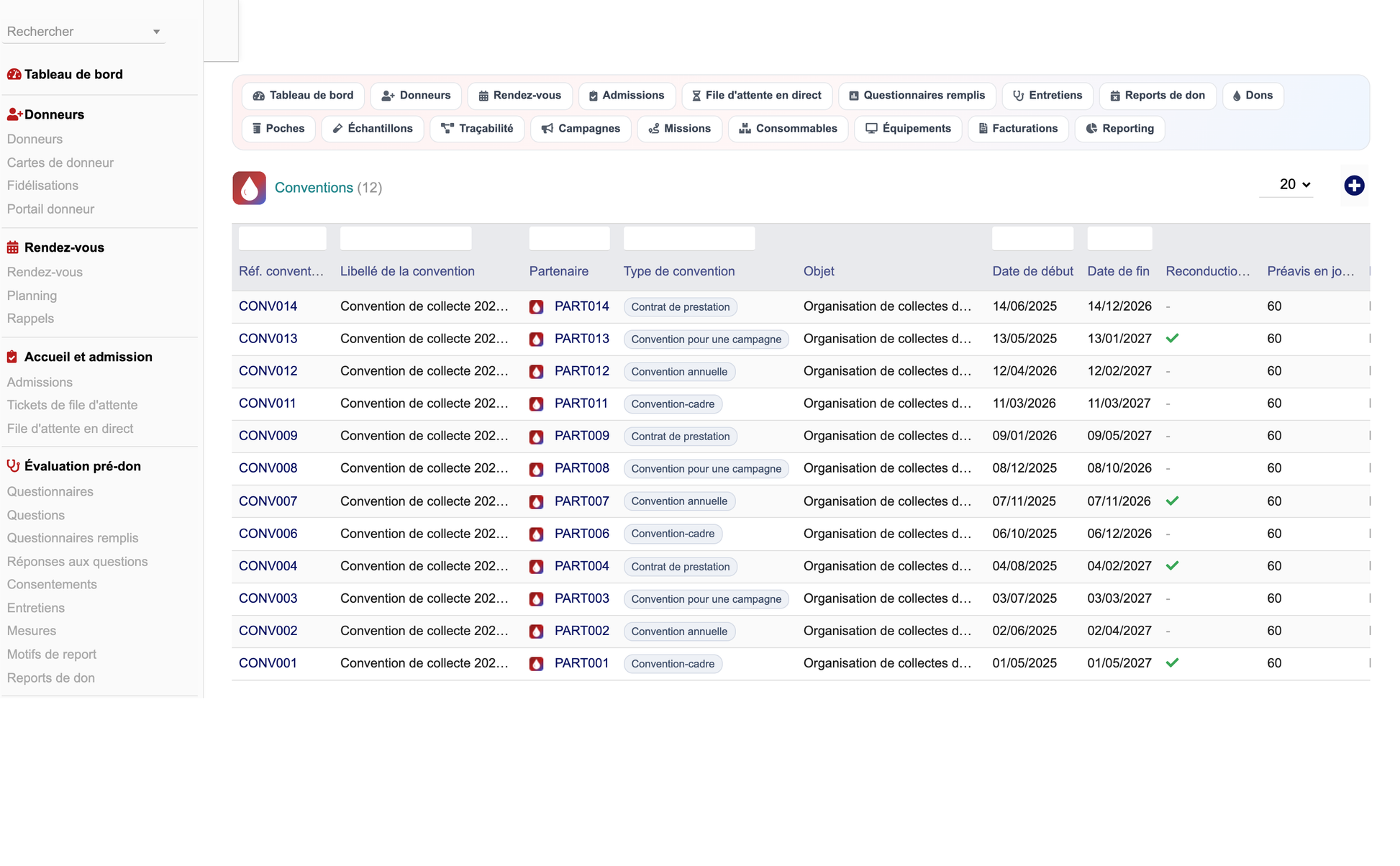Open the Admissions tab
Viewport: 1400px width, 866px height.
pos(627,96)
